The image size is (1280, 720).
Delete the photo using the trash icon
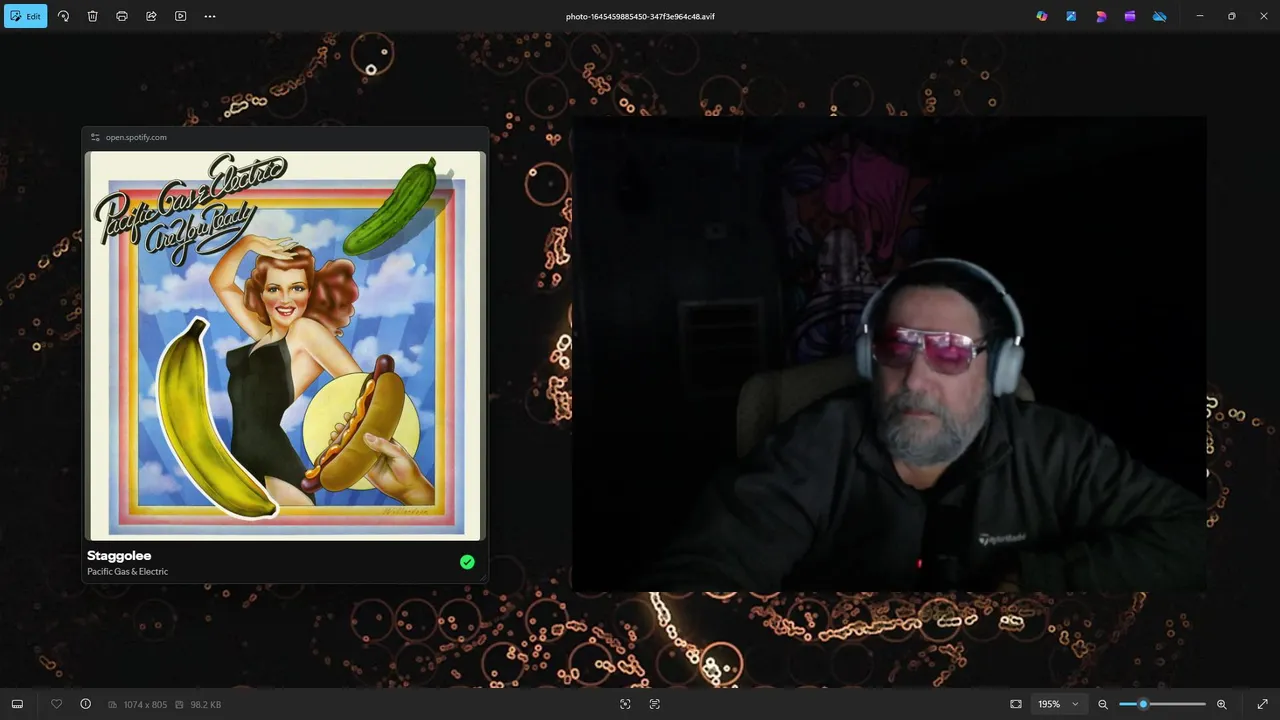pyautogui.click(x=92, y=16)
